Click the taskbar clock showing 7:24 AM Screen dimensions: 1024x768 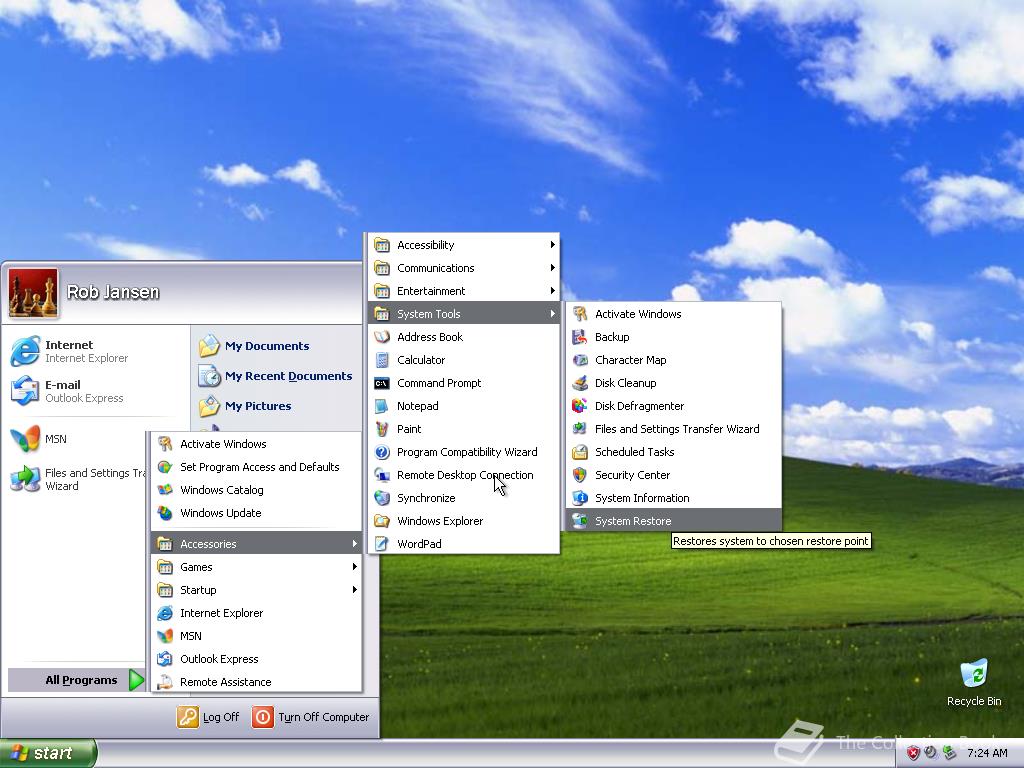(x=987, y=753)
